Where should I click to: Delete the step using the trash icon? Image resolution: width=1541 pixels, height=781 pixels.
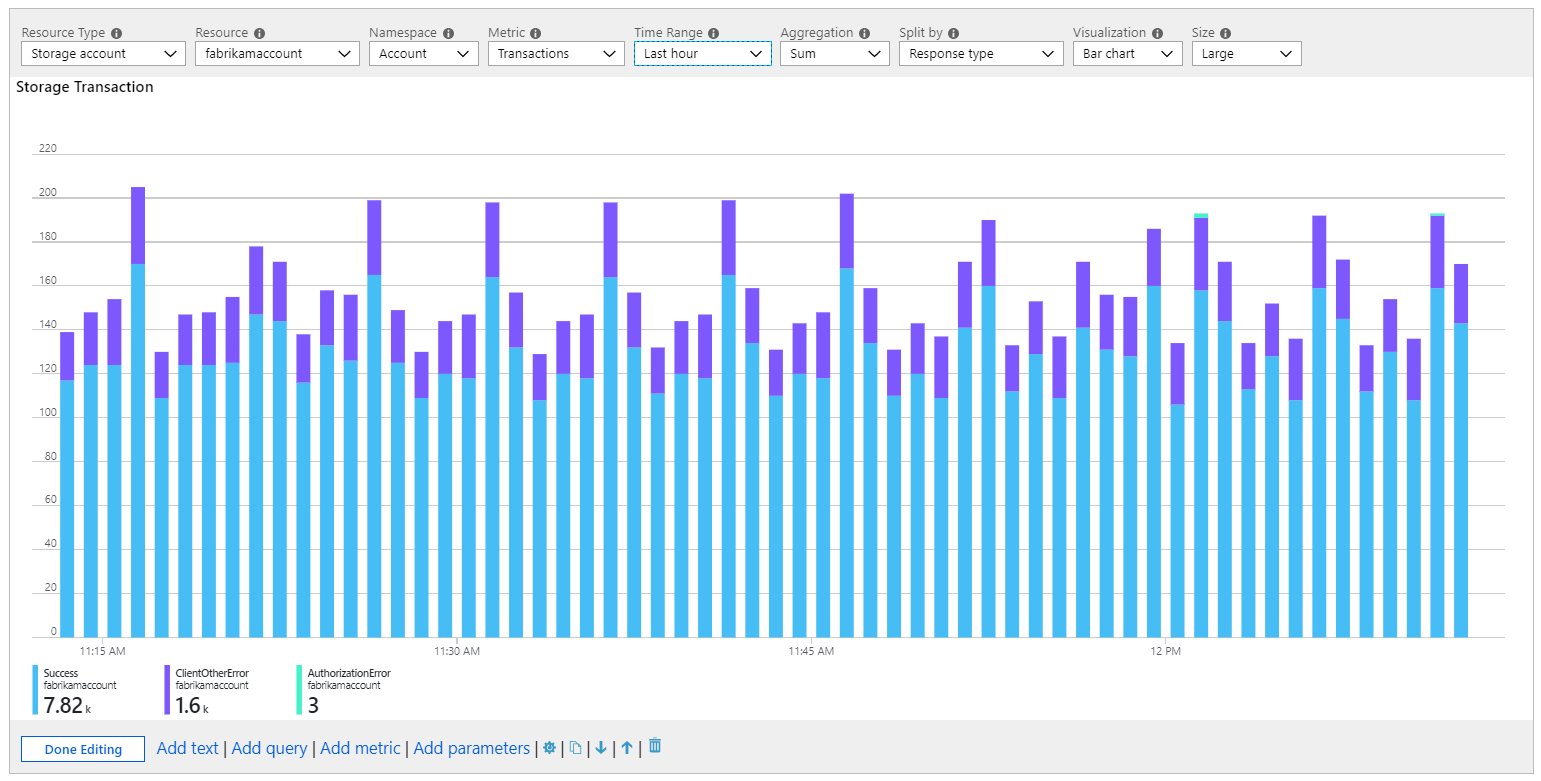655,746
